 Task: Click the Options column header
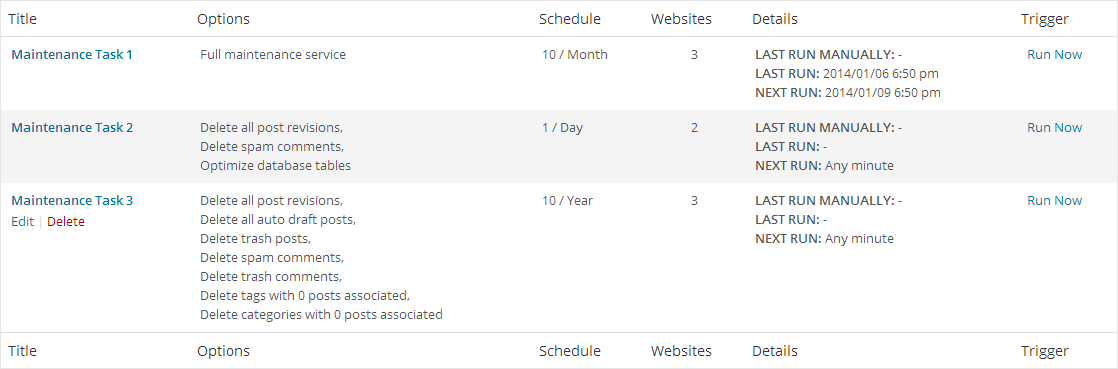(x=223, y=19)
